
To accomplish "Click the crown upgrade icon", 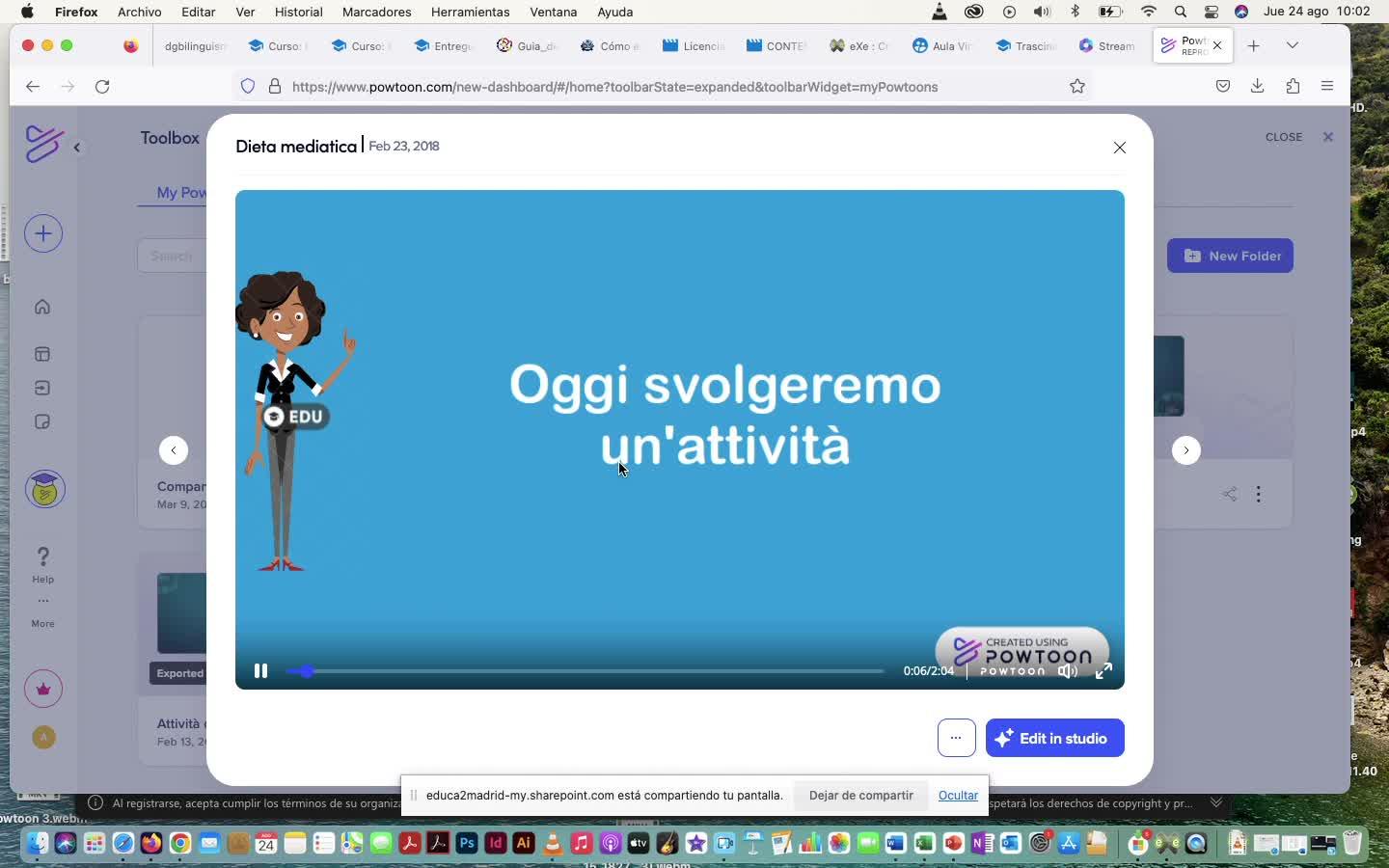I will (43, 689).
